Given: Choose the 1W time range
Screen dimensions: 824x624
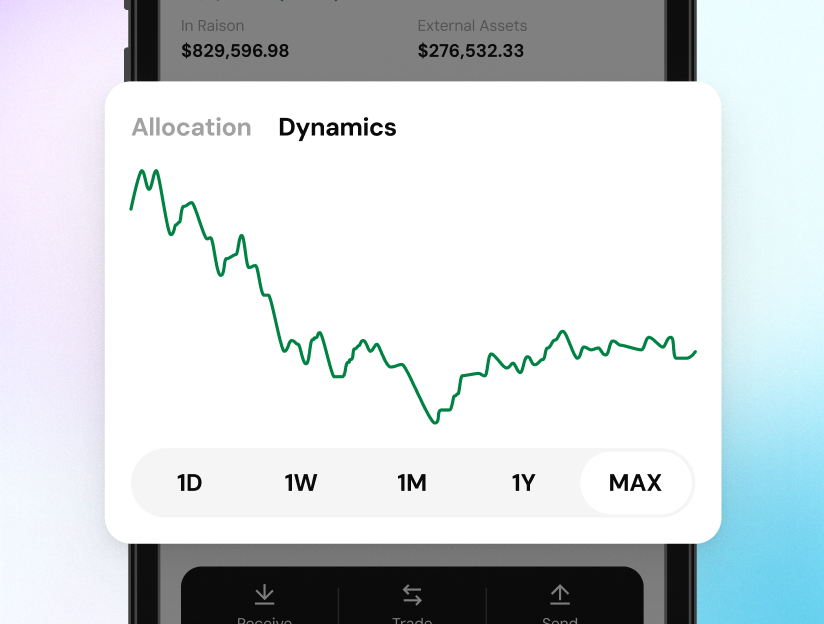Looking at the screenshot, I should [x=301, y=483].
